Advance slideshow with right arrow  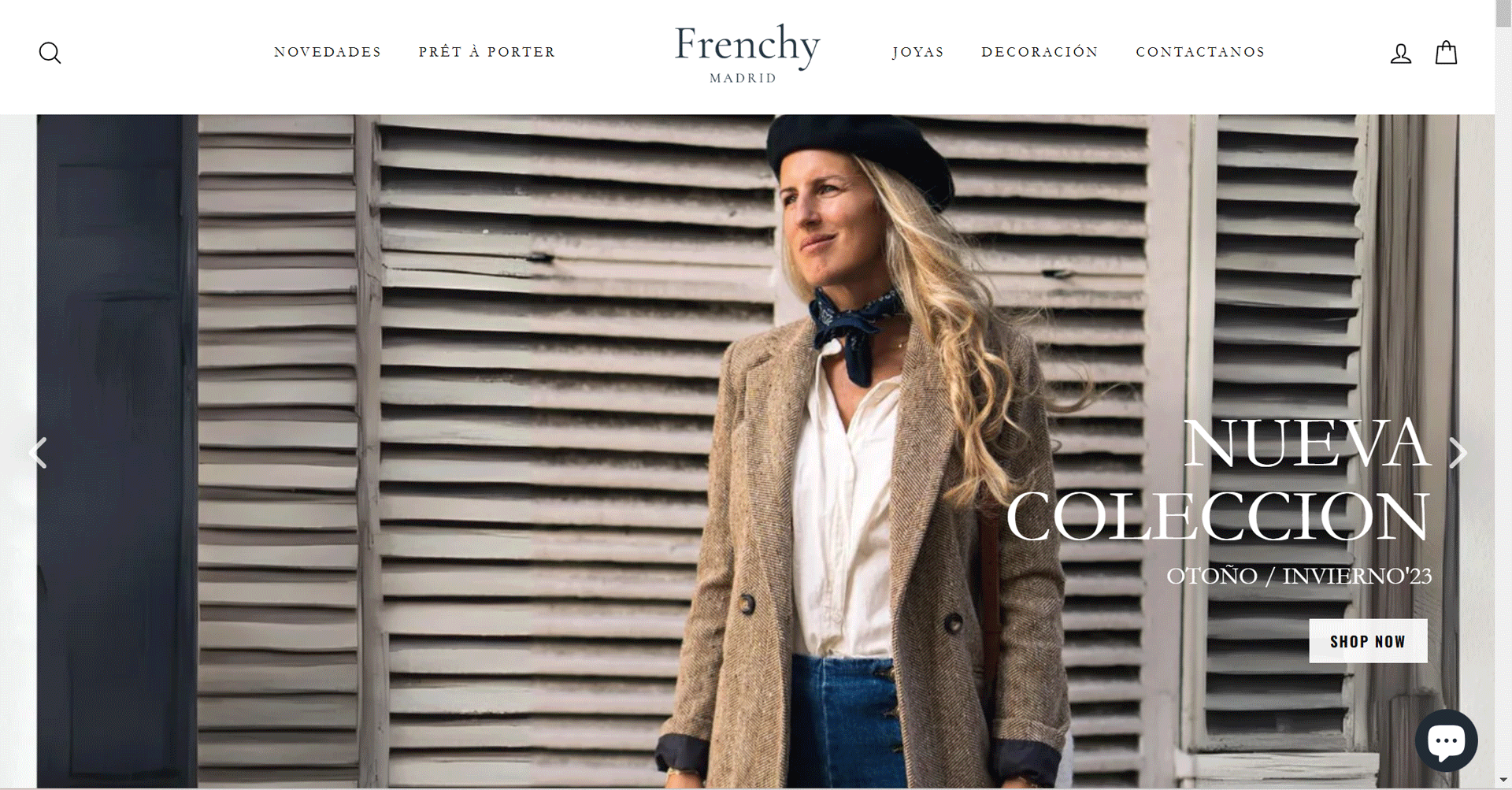[1458, 453]
